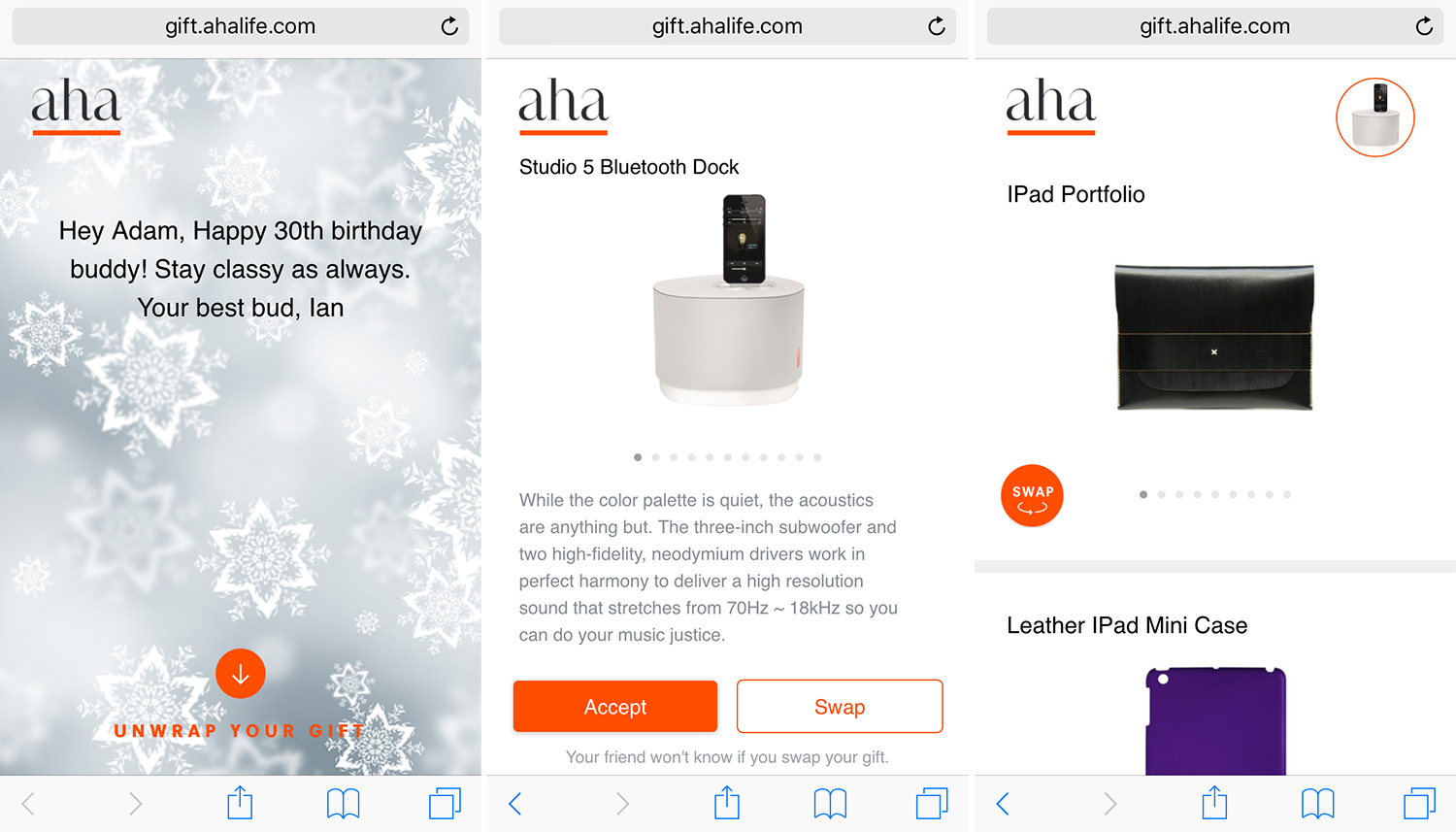Reload the page in the left browser

449,26
